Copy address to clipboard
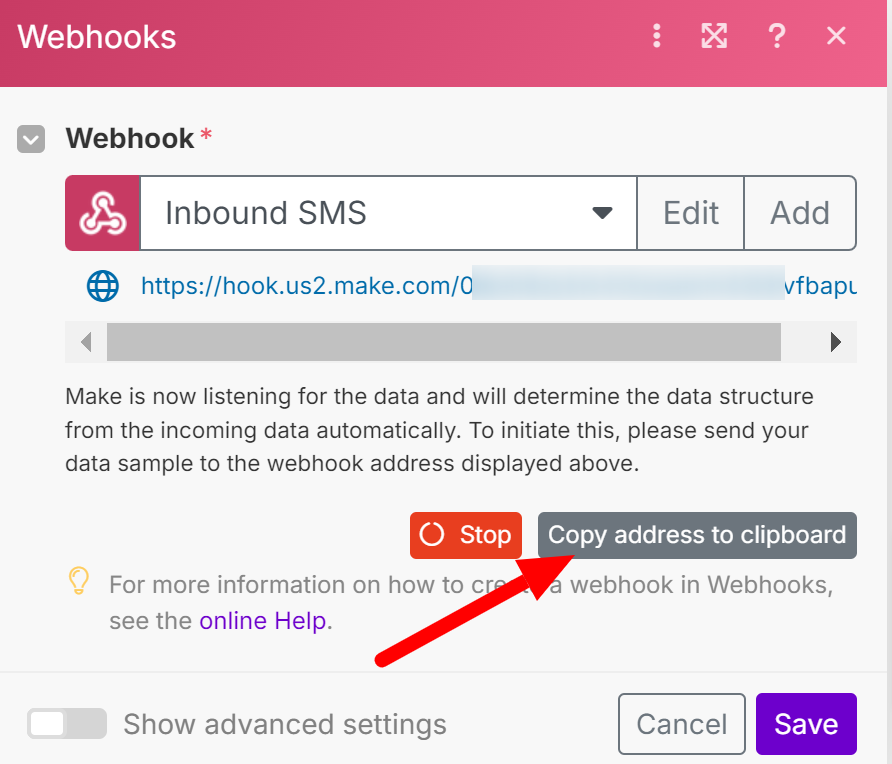Viewport: 892px width, 764px height. point(697,535)
